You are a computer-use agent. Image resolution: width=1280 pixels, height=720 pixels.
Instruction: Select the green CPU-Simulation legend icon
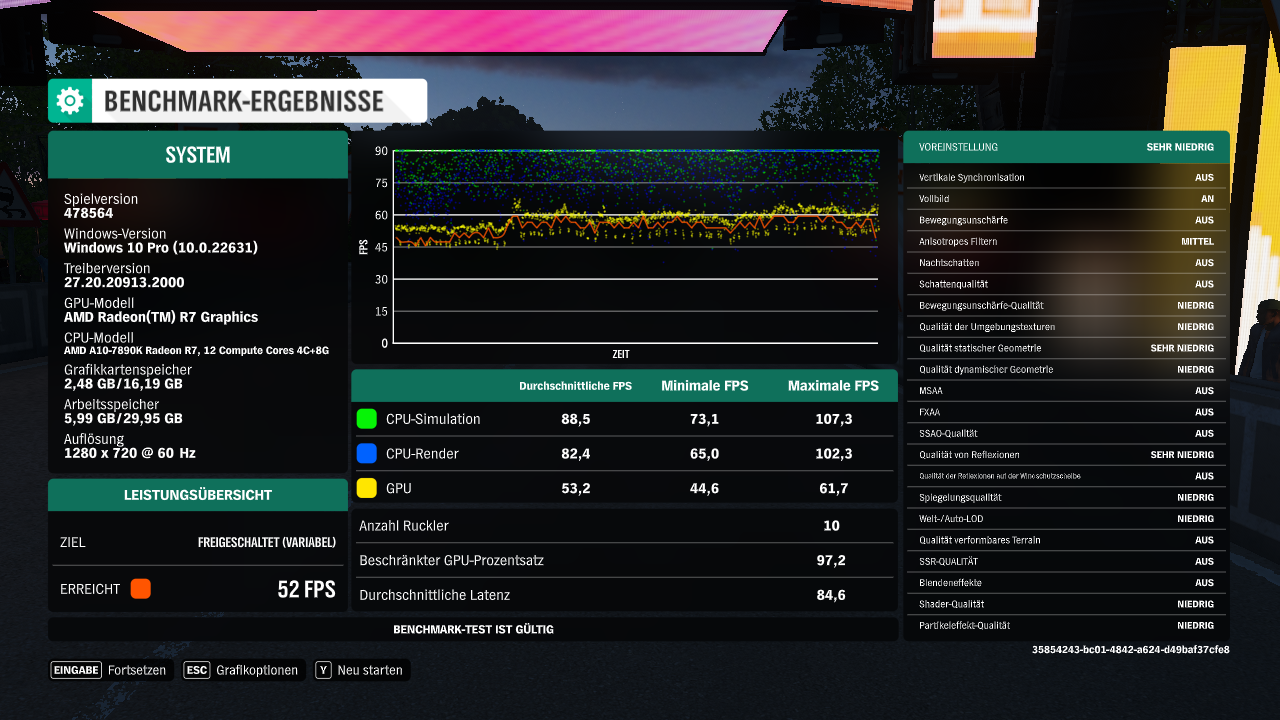click(368, 419)
